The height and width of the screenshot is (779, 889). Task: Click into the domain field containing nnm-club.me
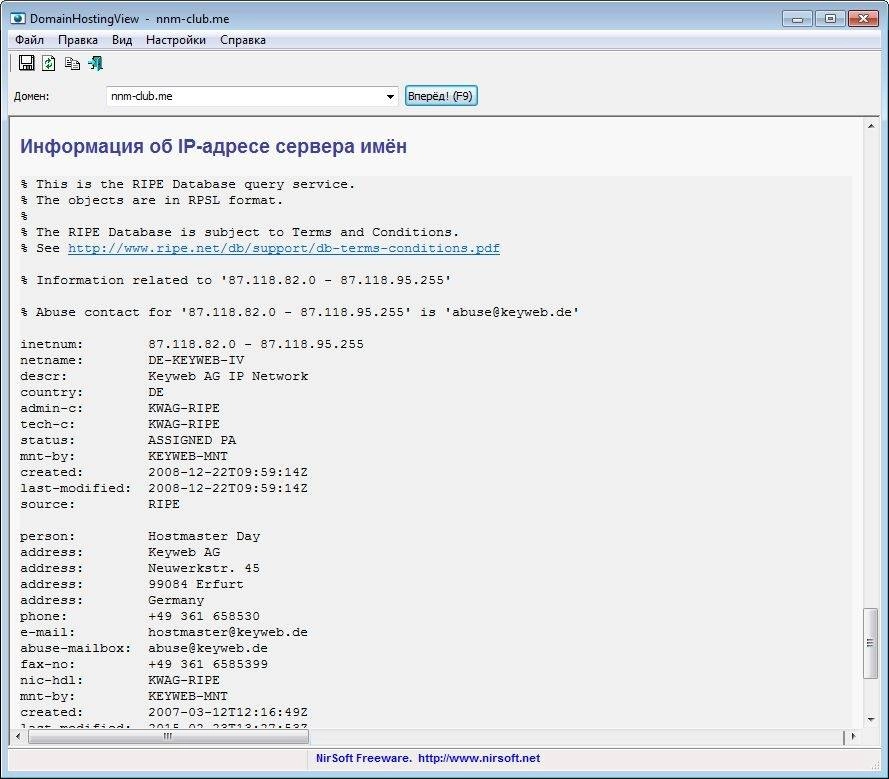(245, 96)
